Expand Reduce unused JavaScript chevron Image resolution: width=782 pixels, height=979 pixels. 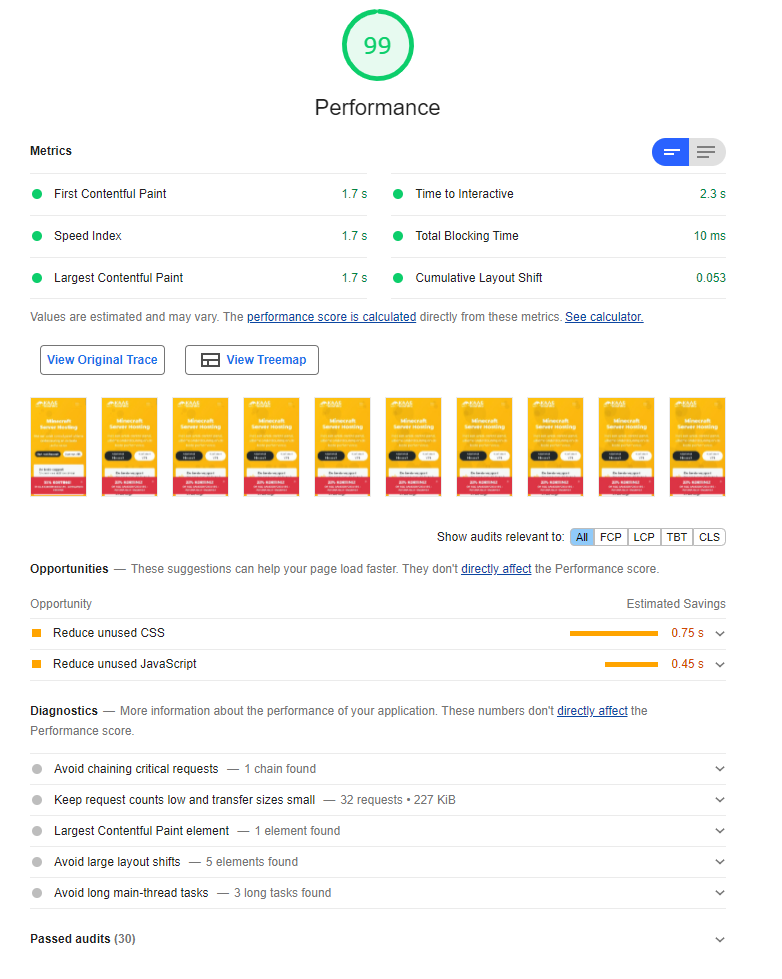(x=719, y=665)
